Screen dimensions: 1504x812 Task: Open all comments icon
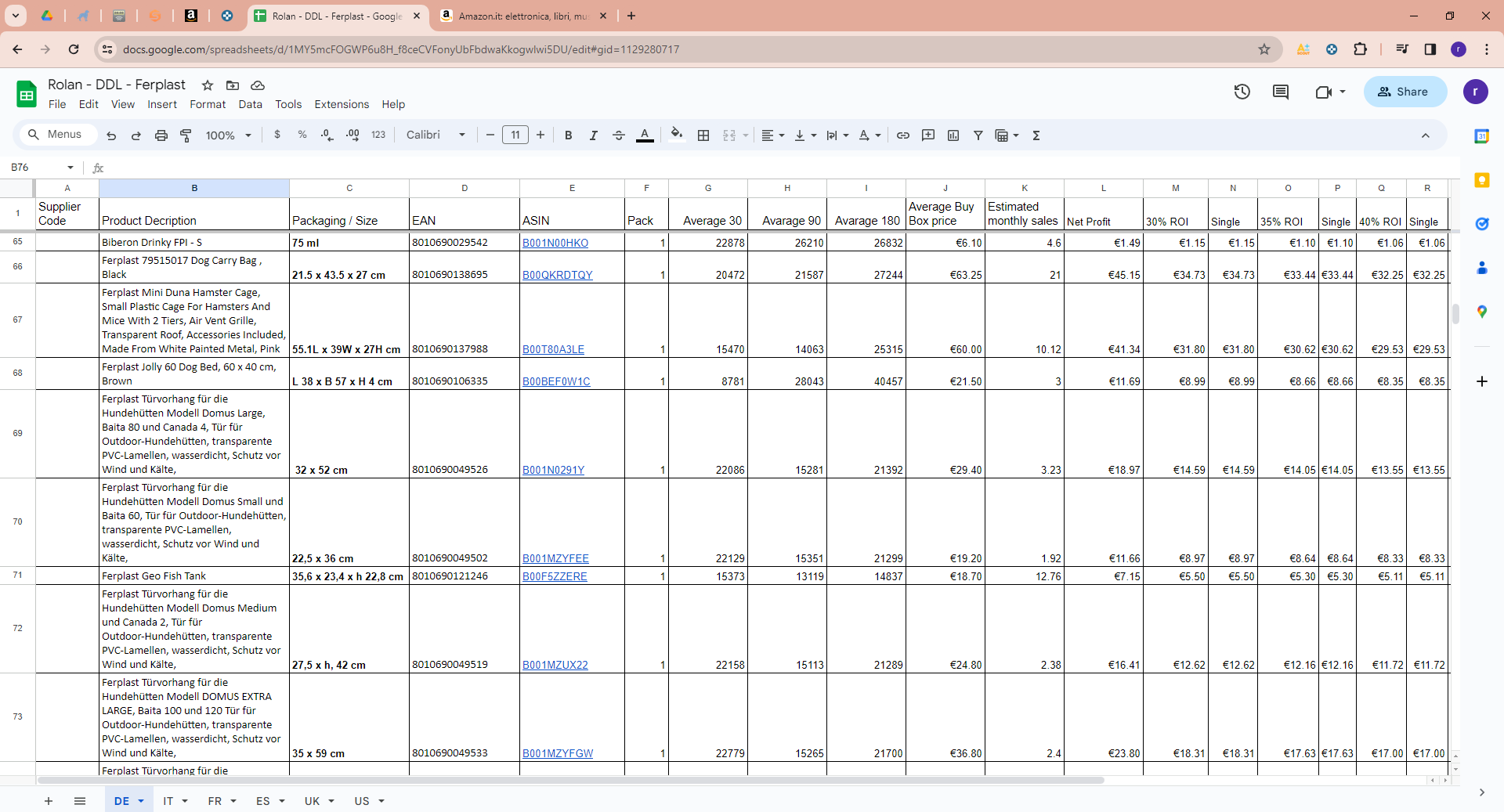point(1281,92)
